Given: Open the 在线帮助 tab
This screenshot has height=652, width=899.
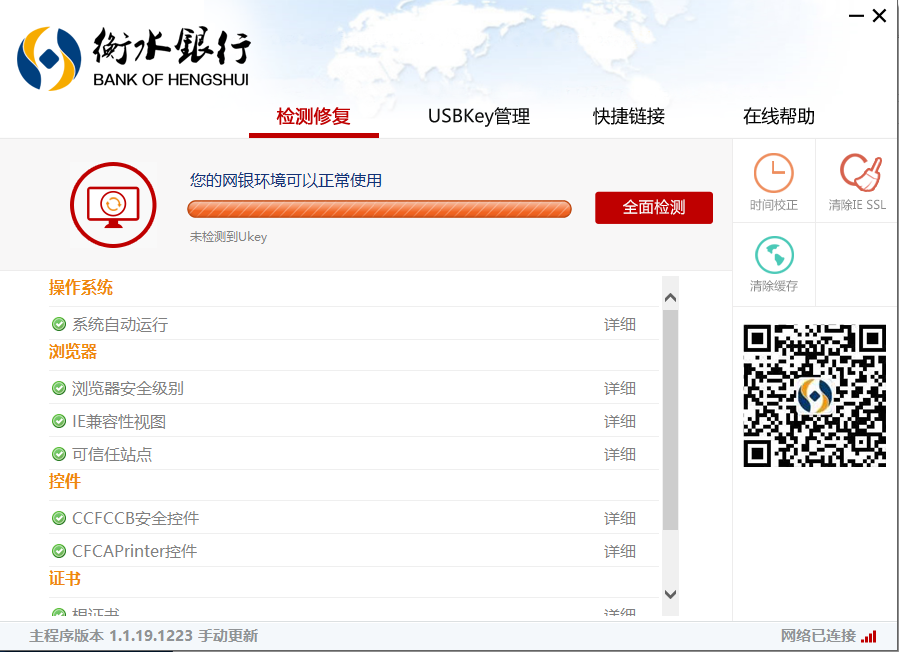Looking at the screenshot, I should 781,116.
